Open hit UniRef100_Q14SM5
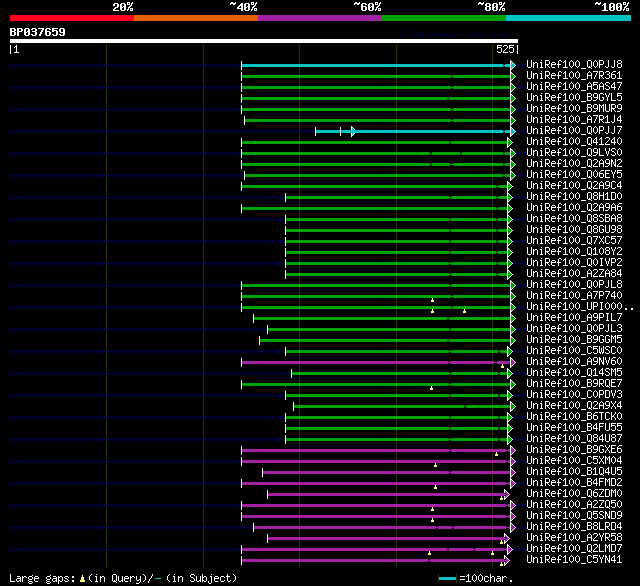 (x=574, y=373)
